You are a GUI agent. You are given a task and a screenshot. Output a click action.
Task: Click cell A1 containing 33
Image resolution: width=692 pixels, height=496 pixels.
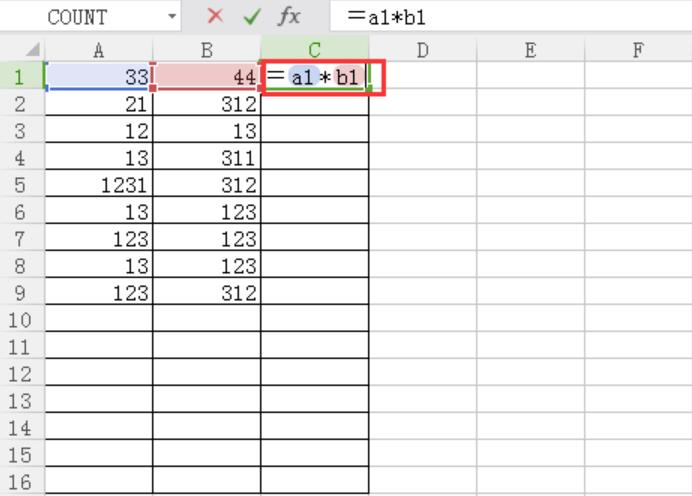[99, 75]
